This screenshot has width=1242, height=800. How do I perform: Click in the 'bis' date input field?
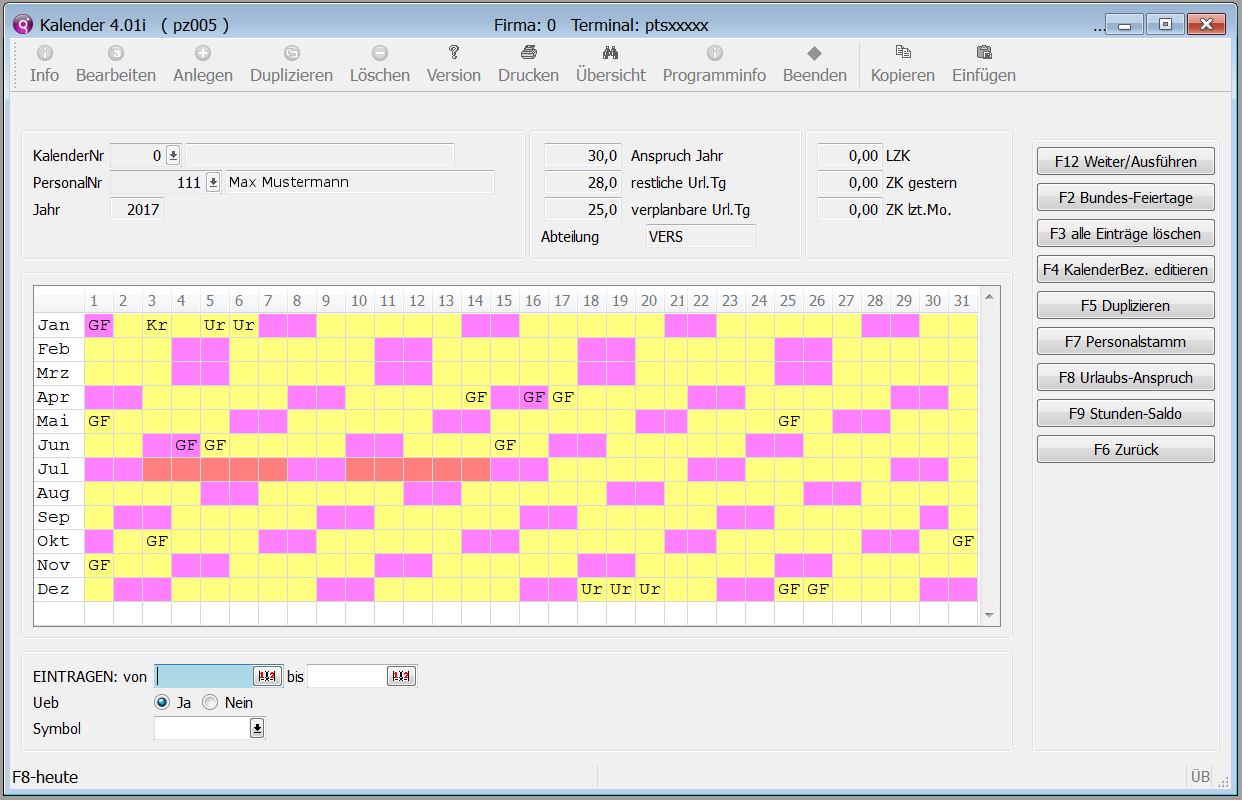(x=346, y=677)
